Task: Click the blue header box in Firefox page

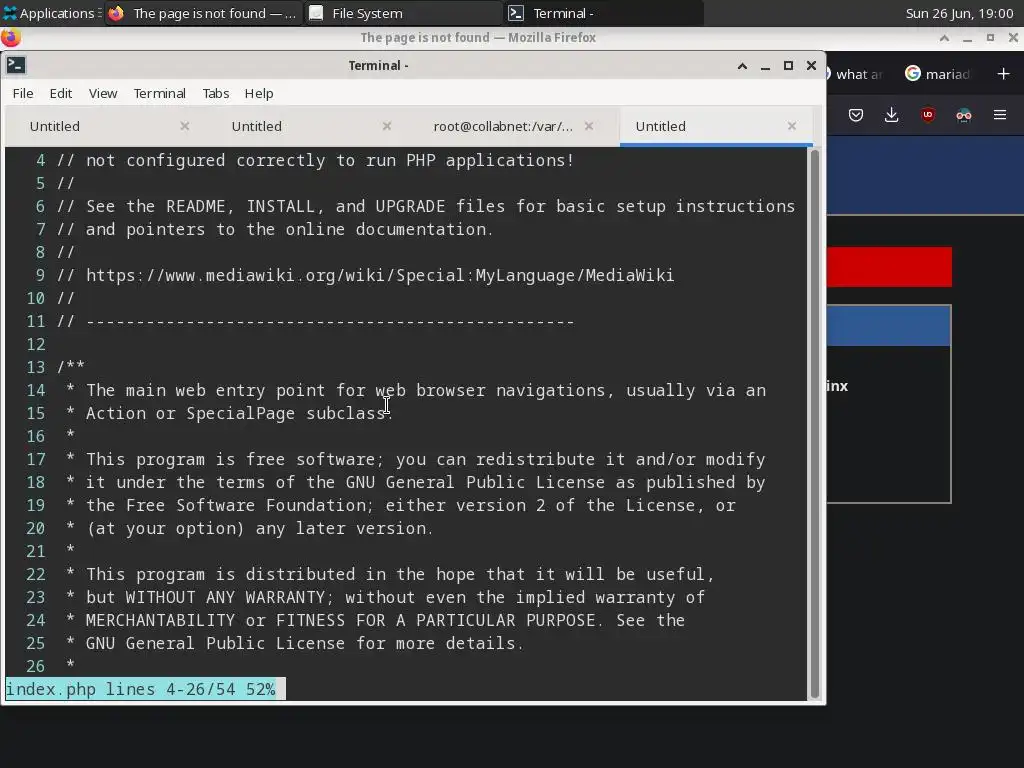Action: (889, 326)
